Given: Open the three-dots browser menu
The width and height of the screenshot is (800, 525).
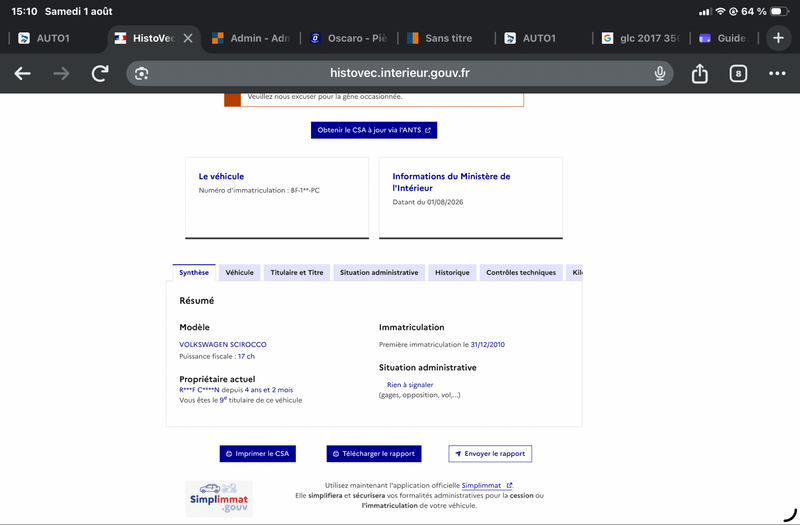Looking at the screenshot, I should [x=777, y=74].
